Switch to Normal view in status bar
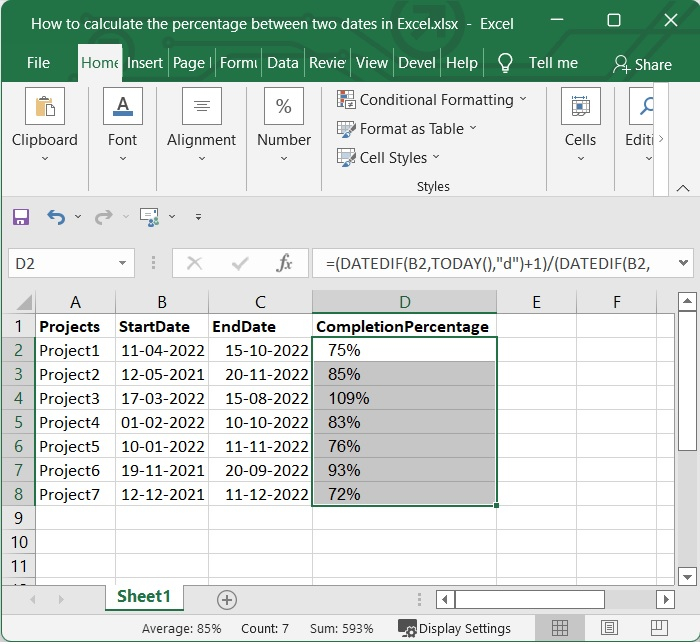The height and width of the screenshot is (644, 700). point(560,629)
